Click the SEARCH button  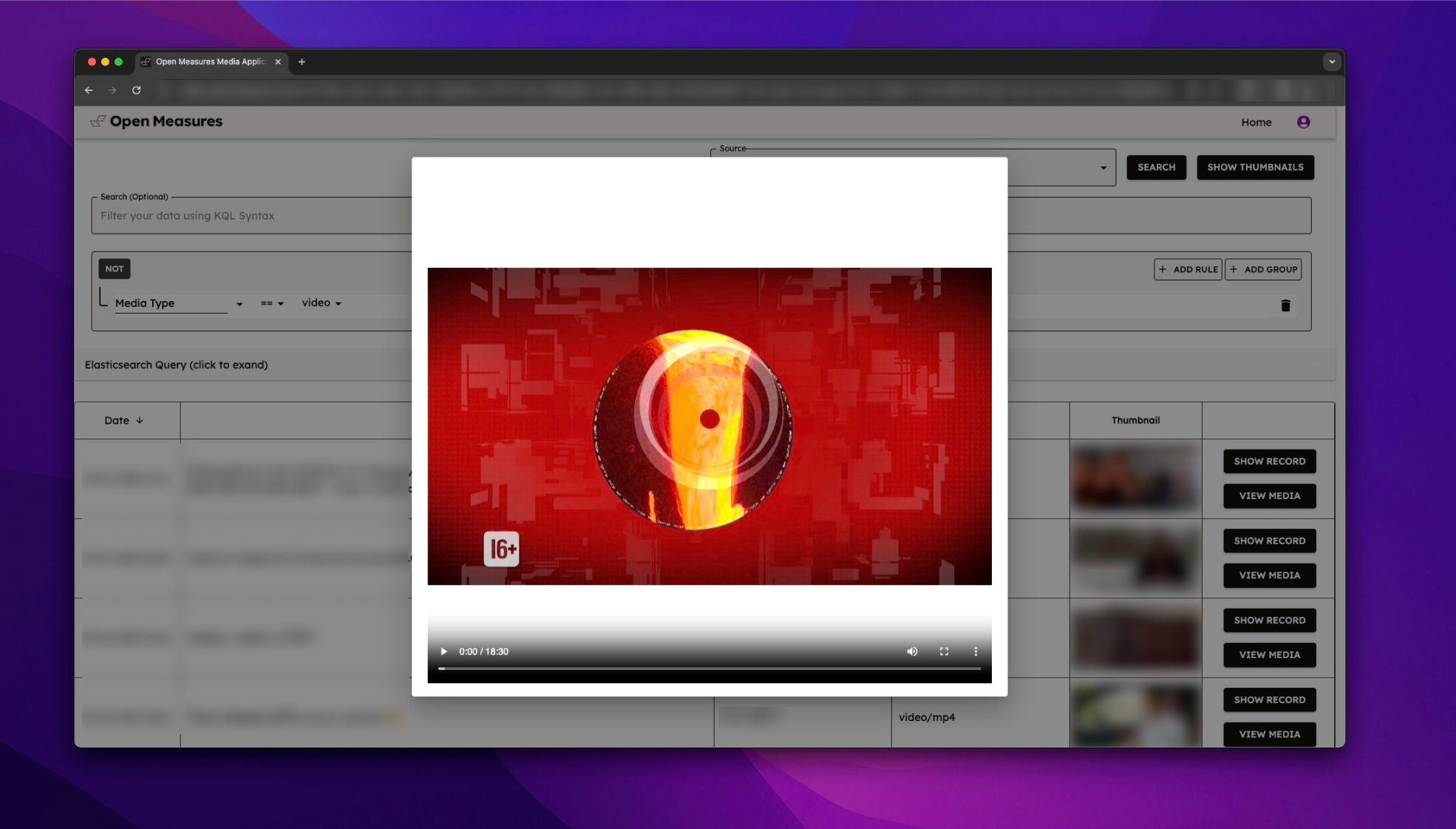point(1156,167)
